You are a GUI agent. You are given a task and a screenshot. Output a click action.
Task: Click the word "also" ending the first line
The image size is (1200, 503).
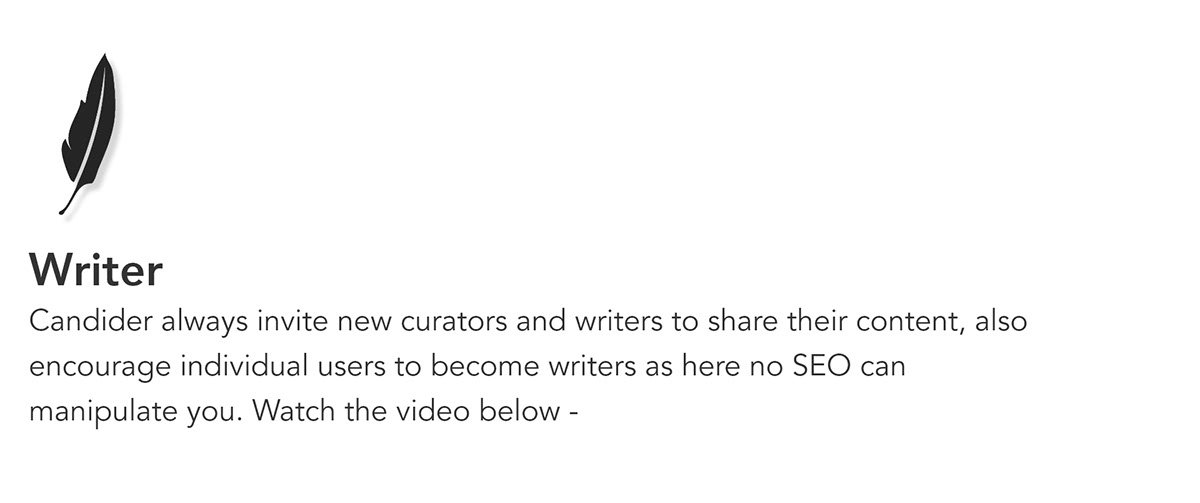pos(1002,323)
